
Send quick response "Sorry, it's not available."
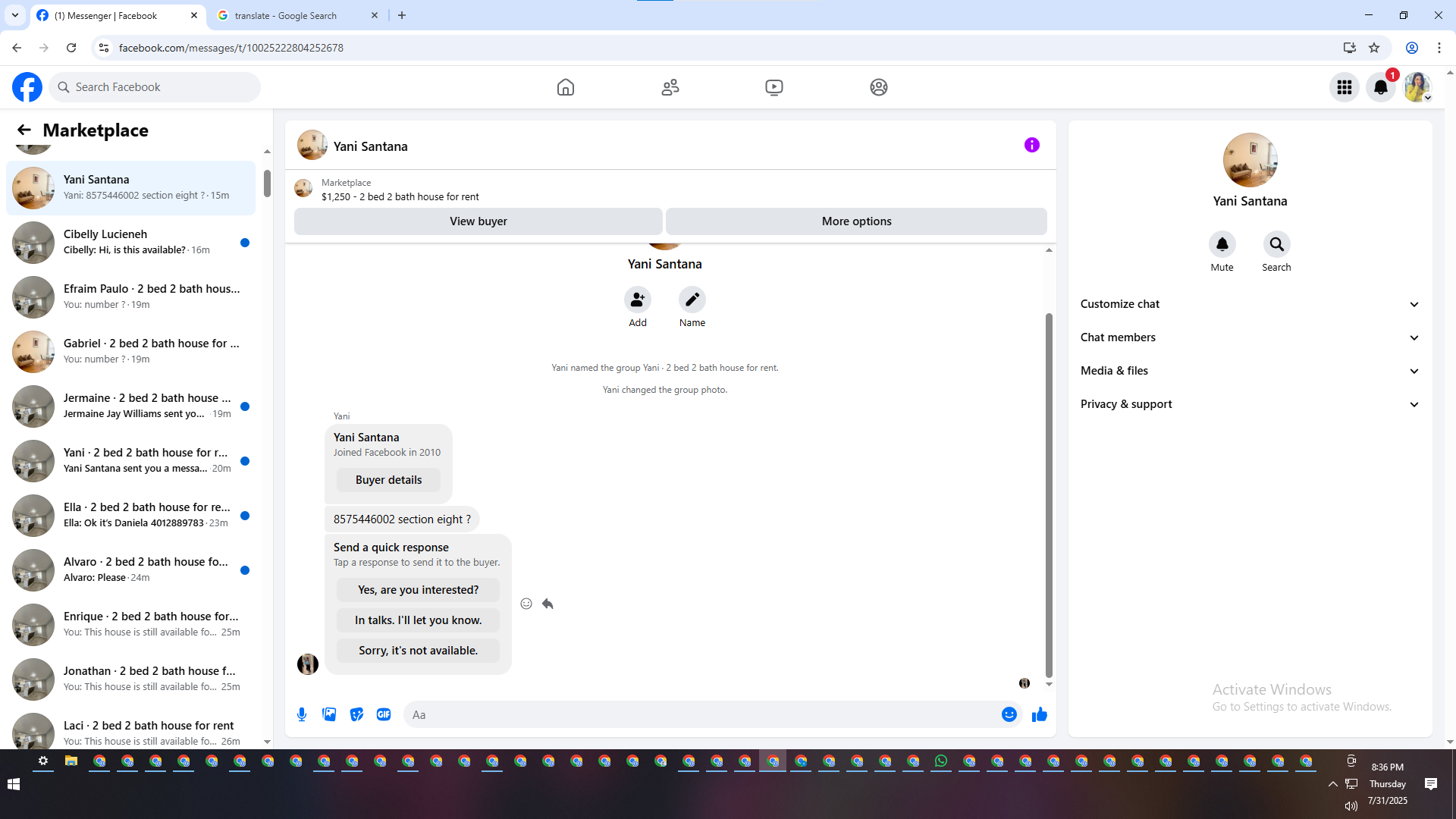coord(418,651)
